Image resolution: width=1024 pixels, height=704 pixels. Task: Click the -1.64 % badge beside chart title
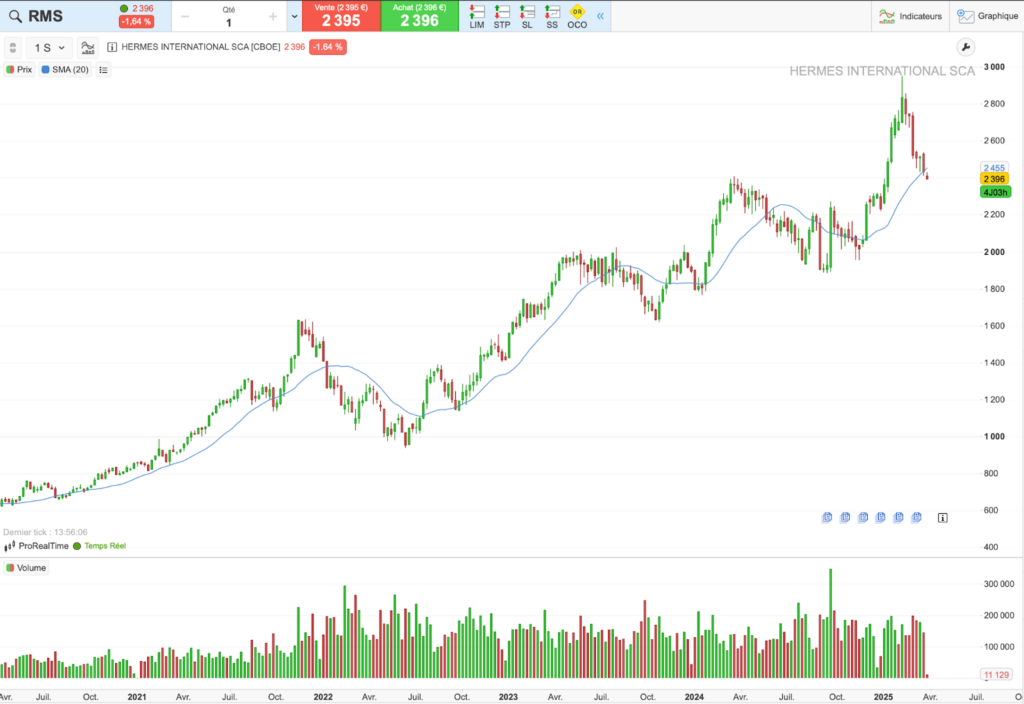(328, 47)
